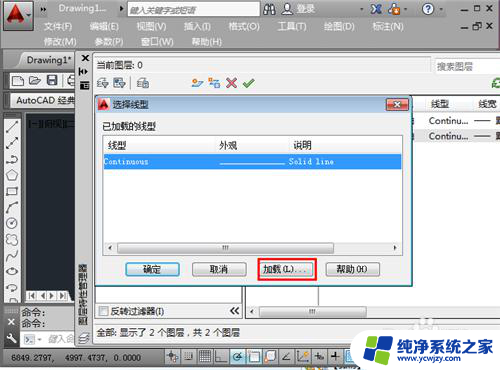This screenshot has height=370, width=500.
Task: Click the New Layer icon
Action: (x=197, y=83)
